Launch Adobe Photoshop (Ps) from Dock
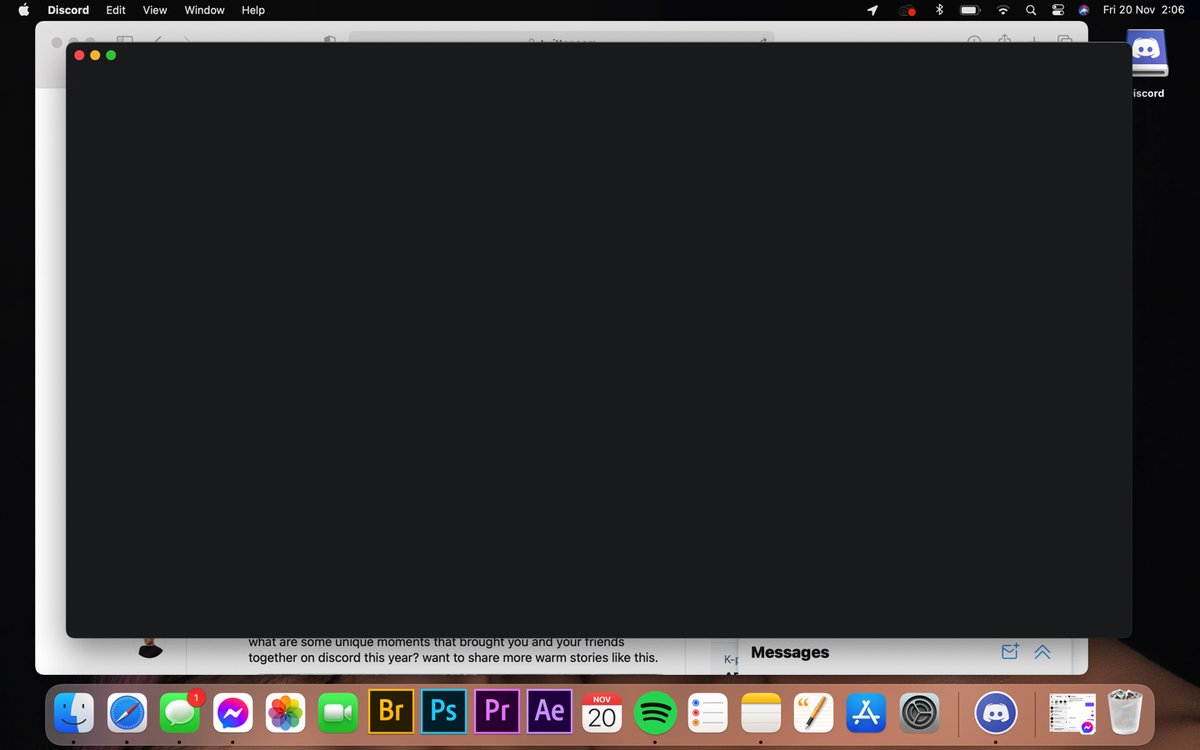 point(444,712)
